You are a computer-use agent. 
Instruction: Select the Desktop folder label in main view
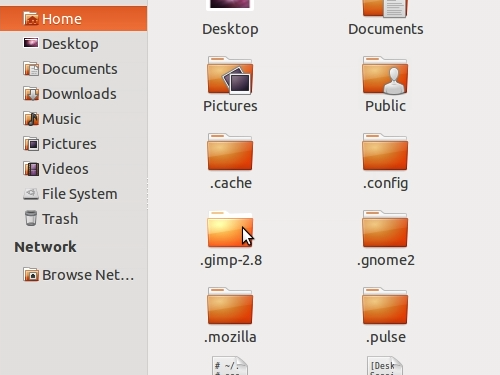[230, 29]
